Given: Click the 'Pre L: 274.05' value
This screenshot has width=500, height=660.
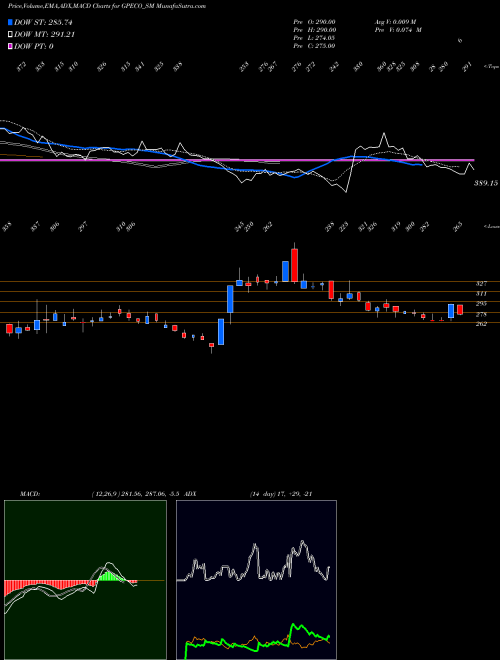Looking at the screenshot, I should click(x=314, y=38).
